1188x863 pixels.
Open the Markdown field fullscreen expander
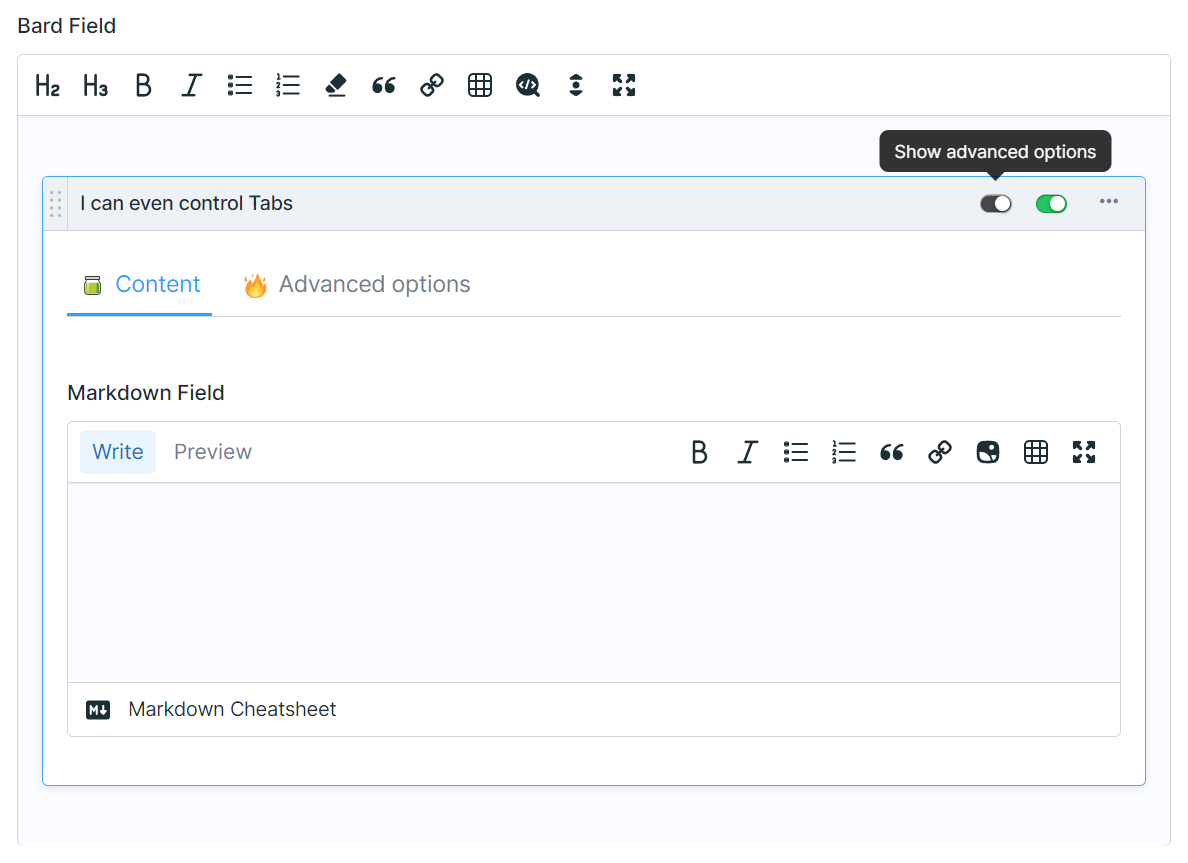(x=1083, y=452)
